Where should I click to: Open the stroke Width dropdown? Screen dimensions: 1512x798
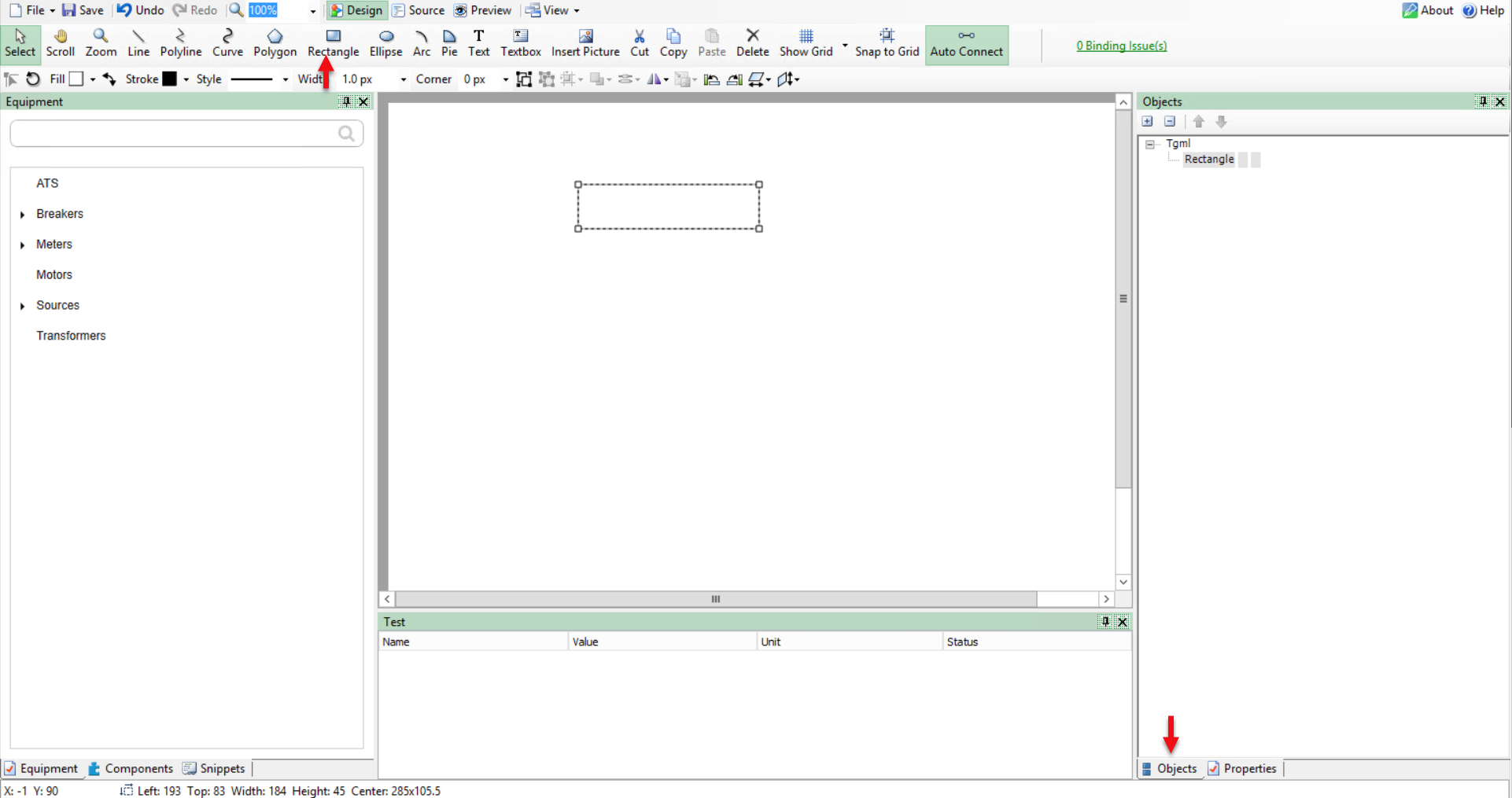(403, 79)
